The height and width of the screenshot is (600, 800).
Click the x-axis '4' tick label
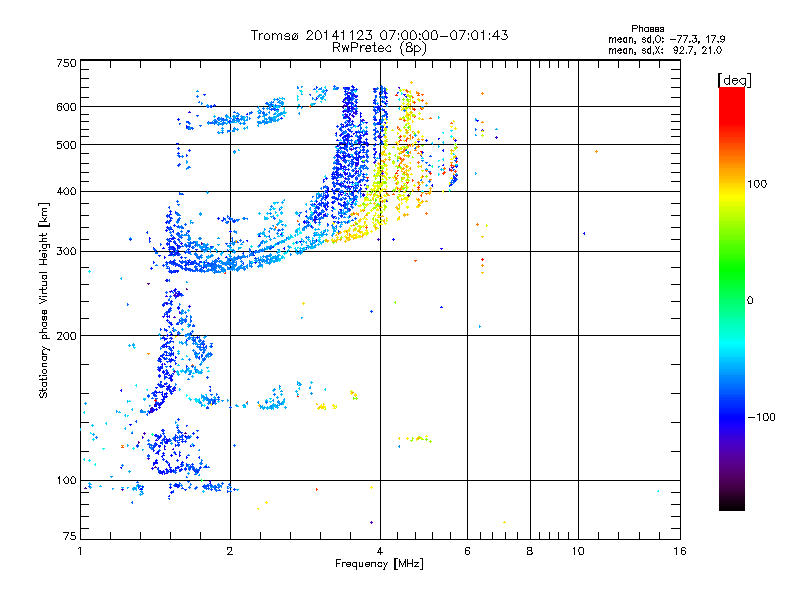click(x=380, y=551)
